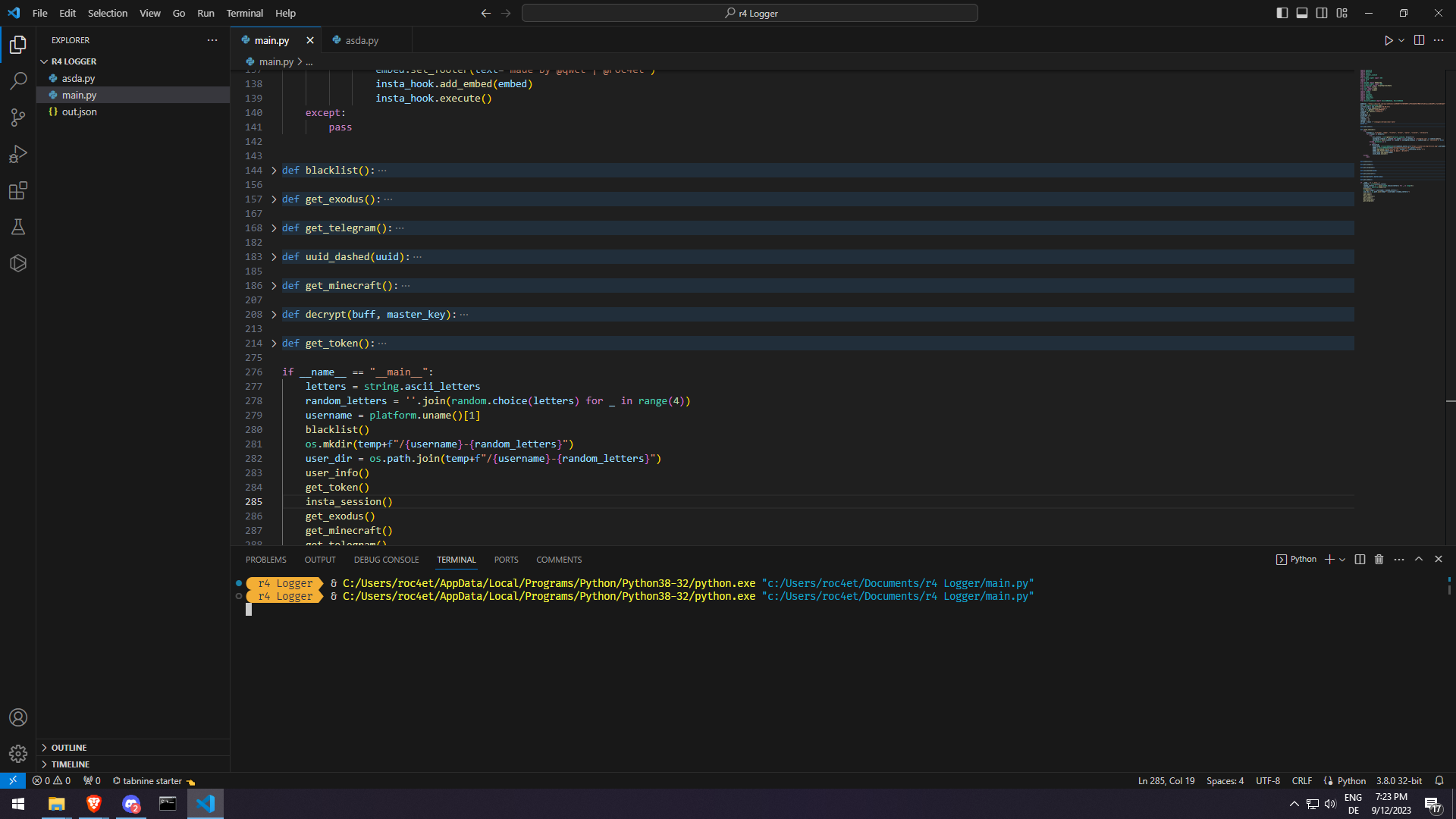Open the Search view in activity bar
1456x819 pixels.
tap(18, 80)
